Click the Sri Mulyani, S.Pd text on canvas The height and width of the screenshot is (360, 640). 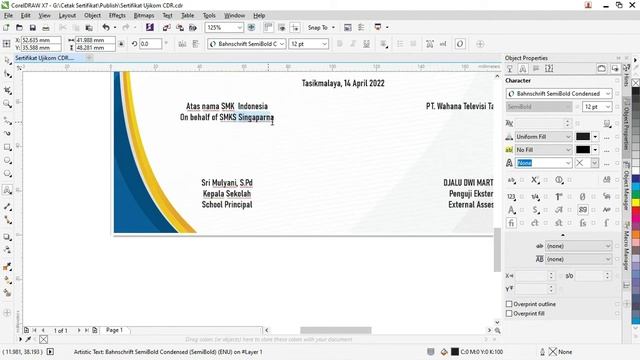click(227, 182)
